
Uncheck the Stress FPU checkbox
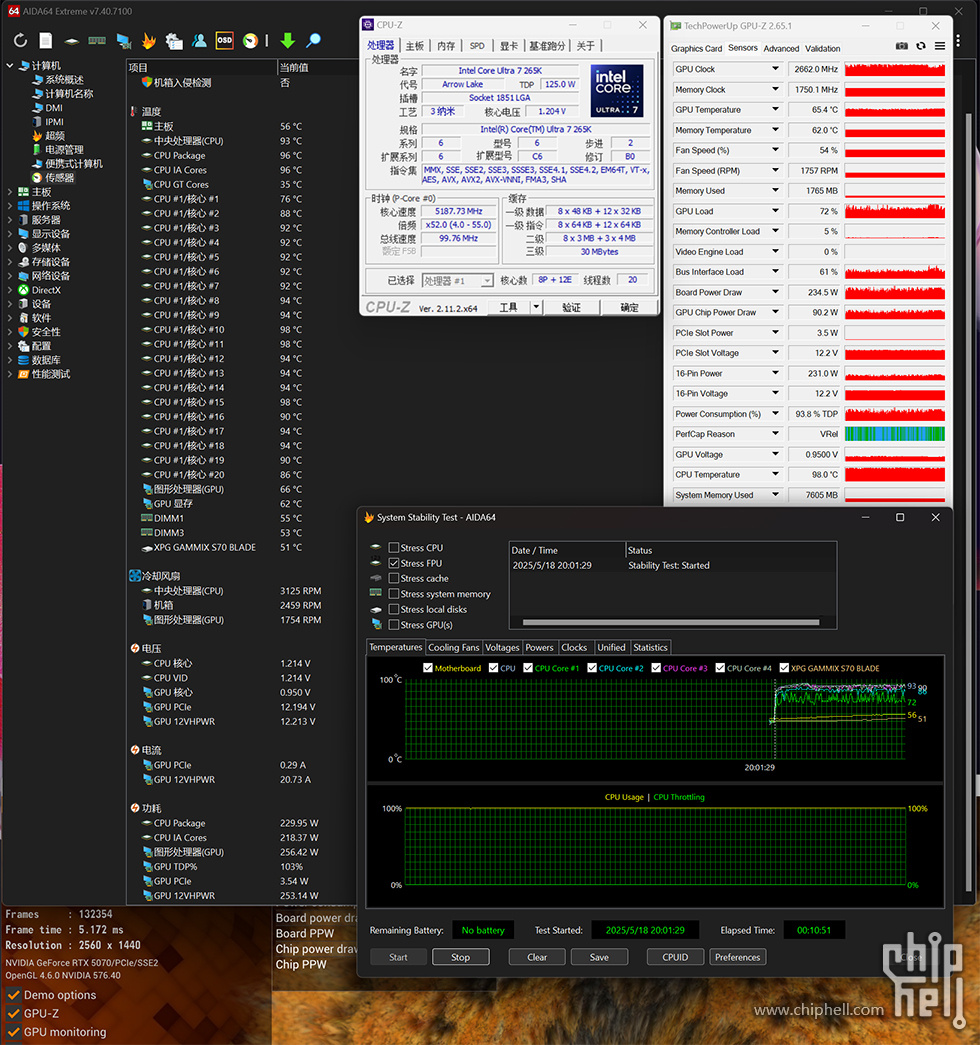click(x=394, y=563)
